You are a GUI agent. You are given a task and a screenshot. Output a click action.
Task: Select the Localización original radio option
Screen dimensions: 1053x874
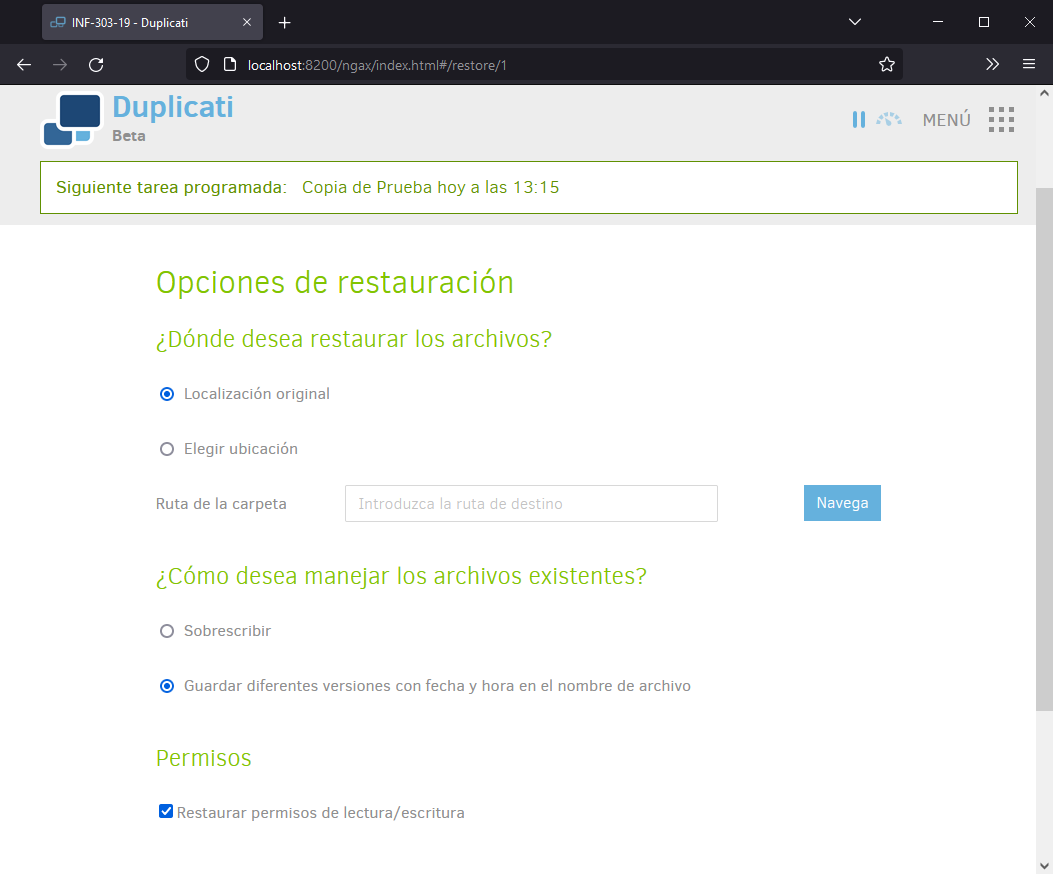(x=167, y=394)
